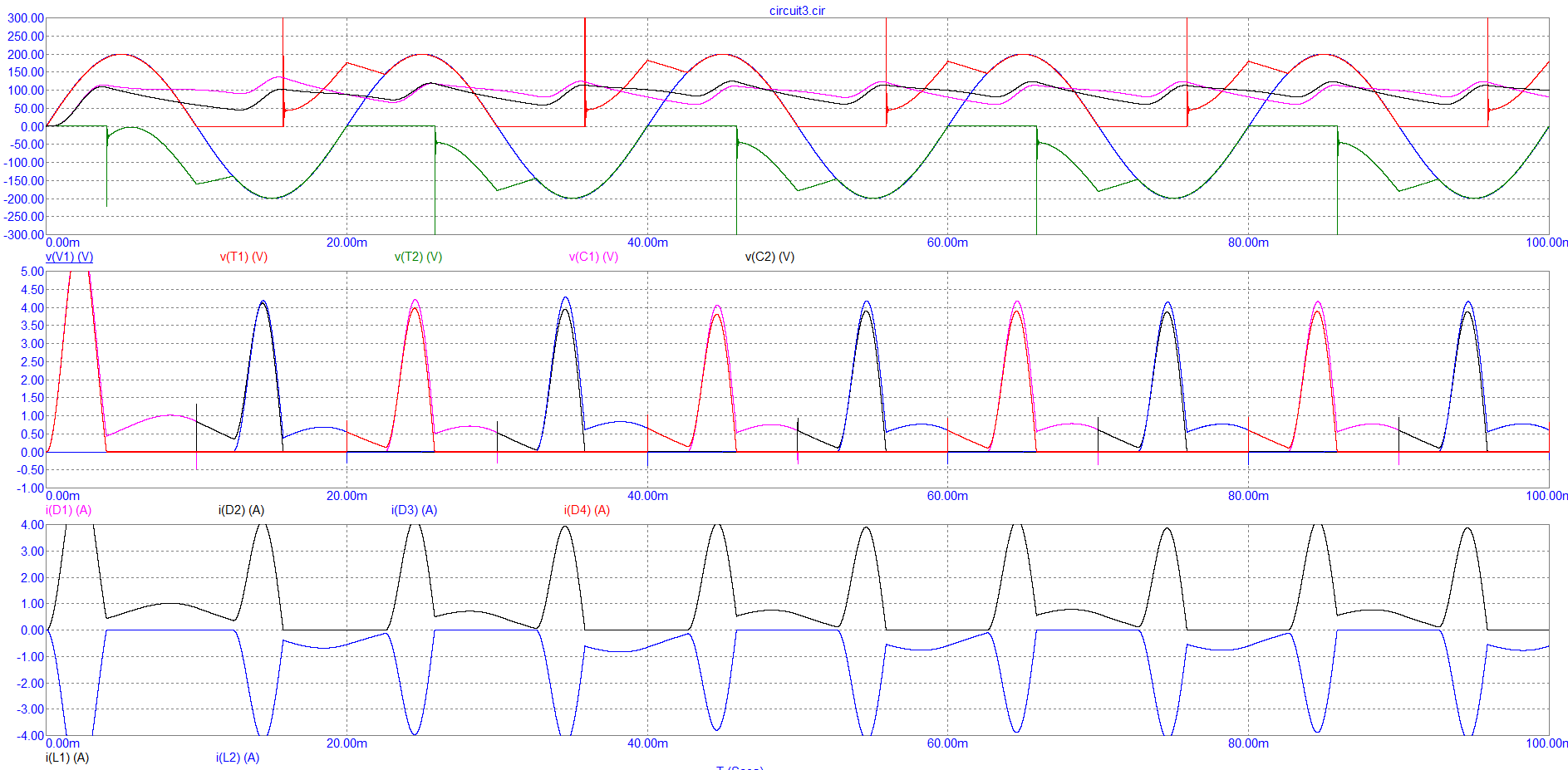Click the -0.50 value on diode current axis
This screenshot has width=1568, height=770.
(31, 470)
